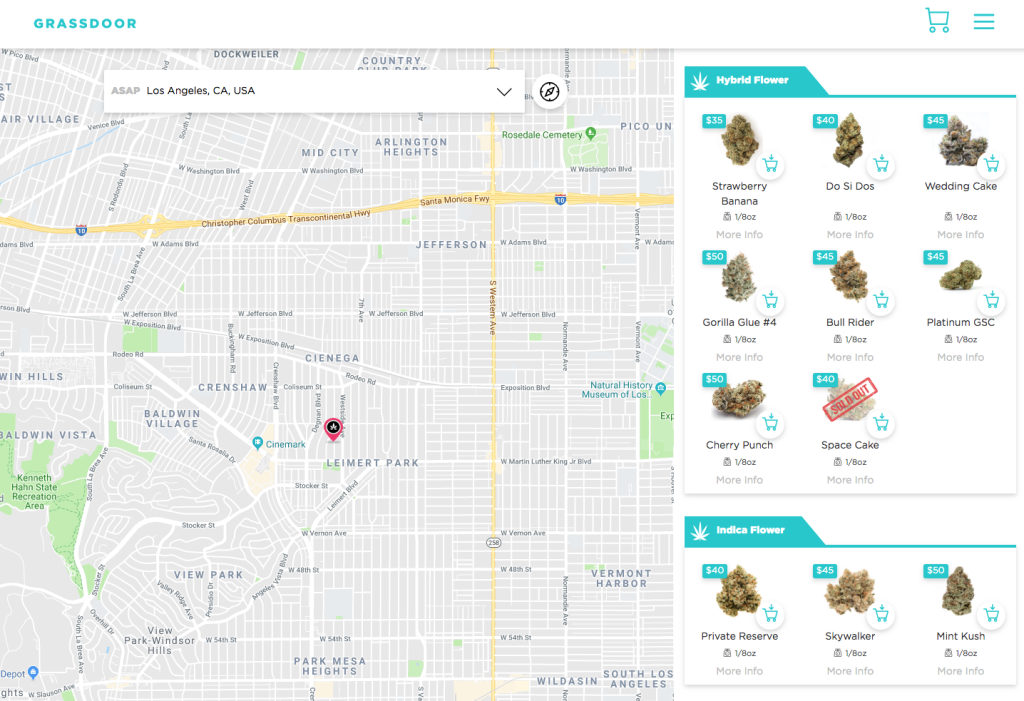Add Skywalker to cart

881,614
